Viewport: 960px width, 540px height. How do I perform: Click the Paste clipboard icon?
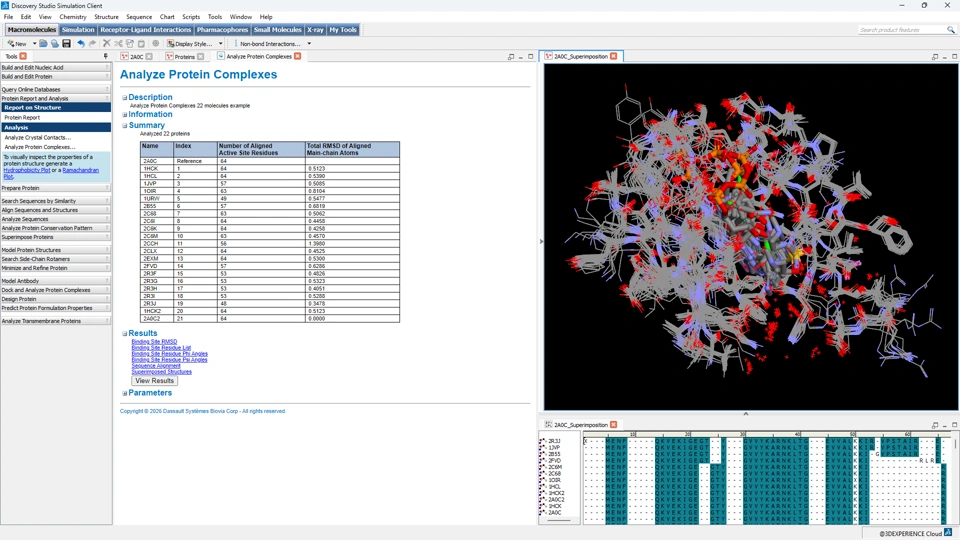(141, 43)
